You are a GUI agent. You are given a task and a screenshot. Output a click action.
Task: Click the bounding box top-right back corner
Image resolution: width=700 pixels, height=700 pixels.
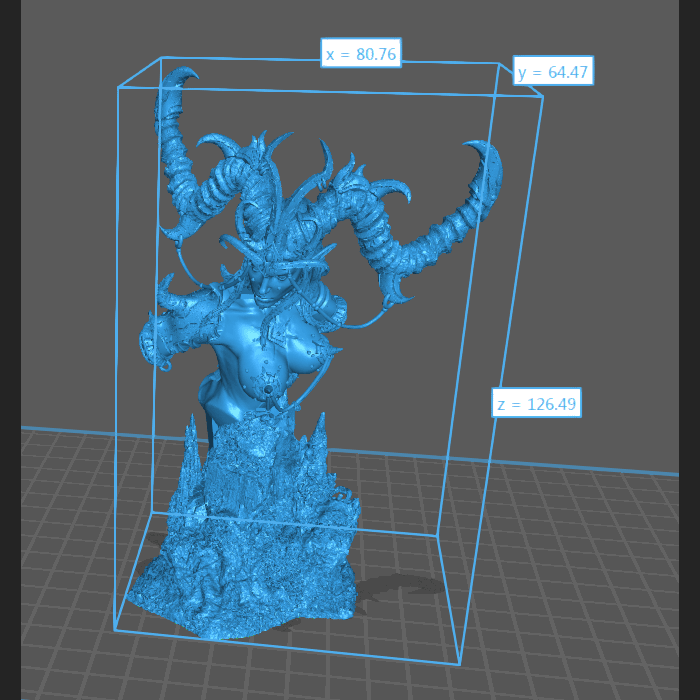coord(543,97)
